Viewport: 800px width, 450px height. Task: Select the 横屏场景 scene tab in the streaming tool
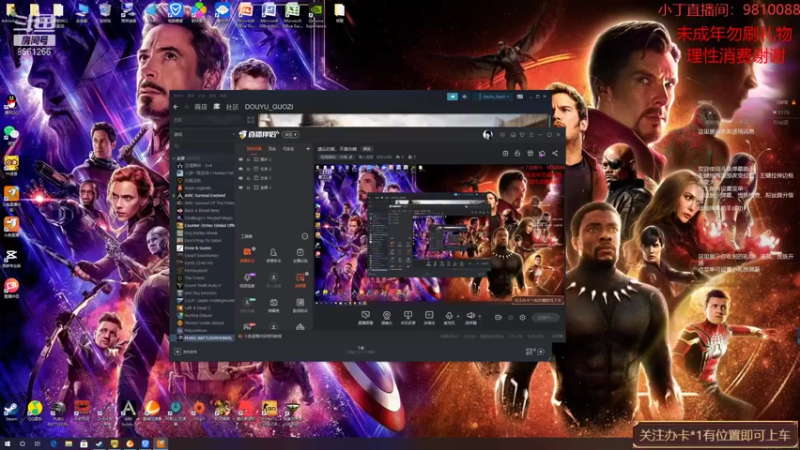pos(254,149)
